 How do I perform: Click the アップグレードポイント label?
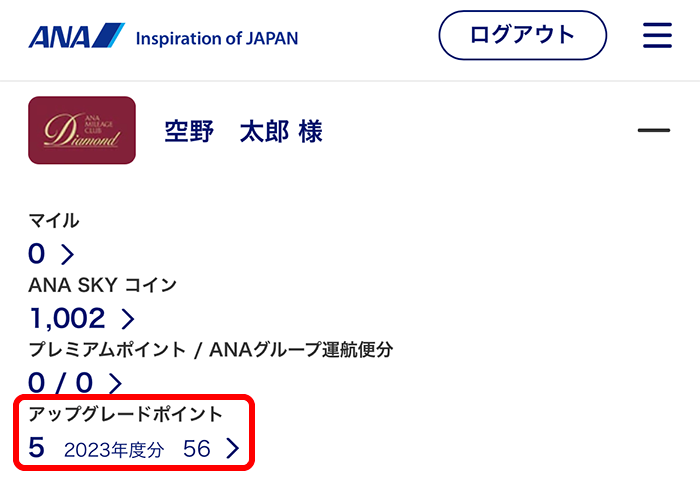pyautogui.click(x=125, y=414)
